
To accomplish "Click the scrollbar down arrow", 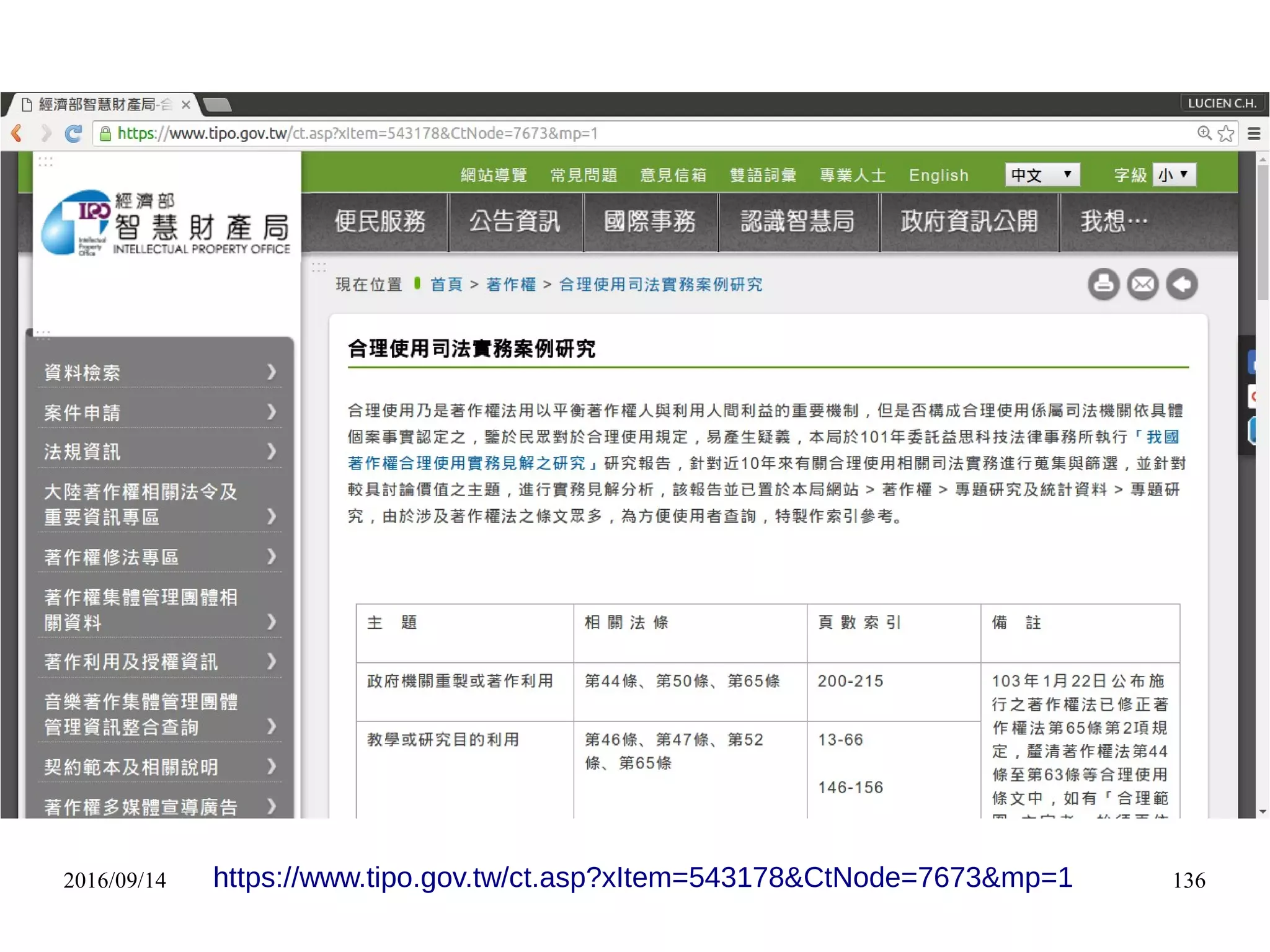I will [1263, 811].
